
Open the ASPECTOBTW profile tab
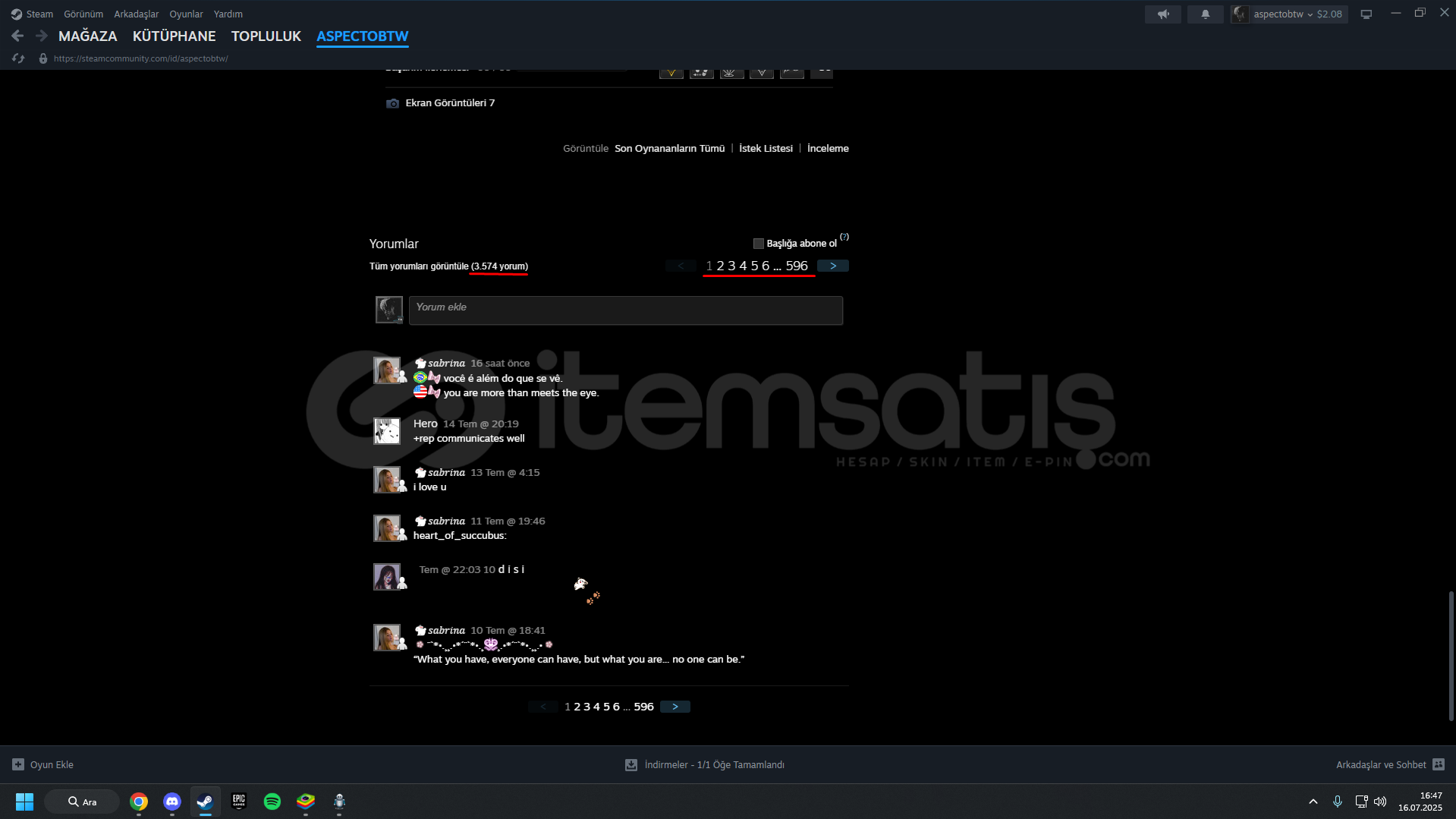[363, 36]
